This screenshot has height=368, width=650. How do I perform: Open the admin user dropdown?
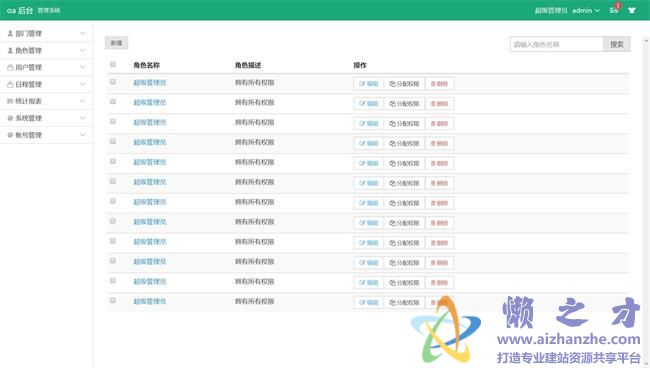coord(586,10)
